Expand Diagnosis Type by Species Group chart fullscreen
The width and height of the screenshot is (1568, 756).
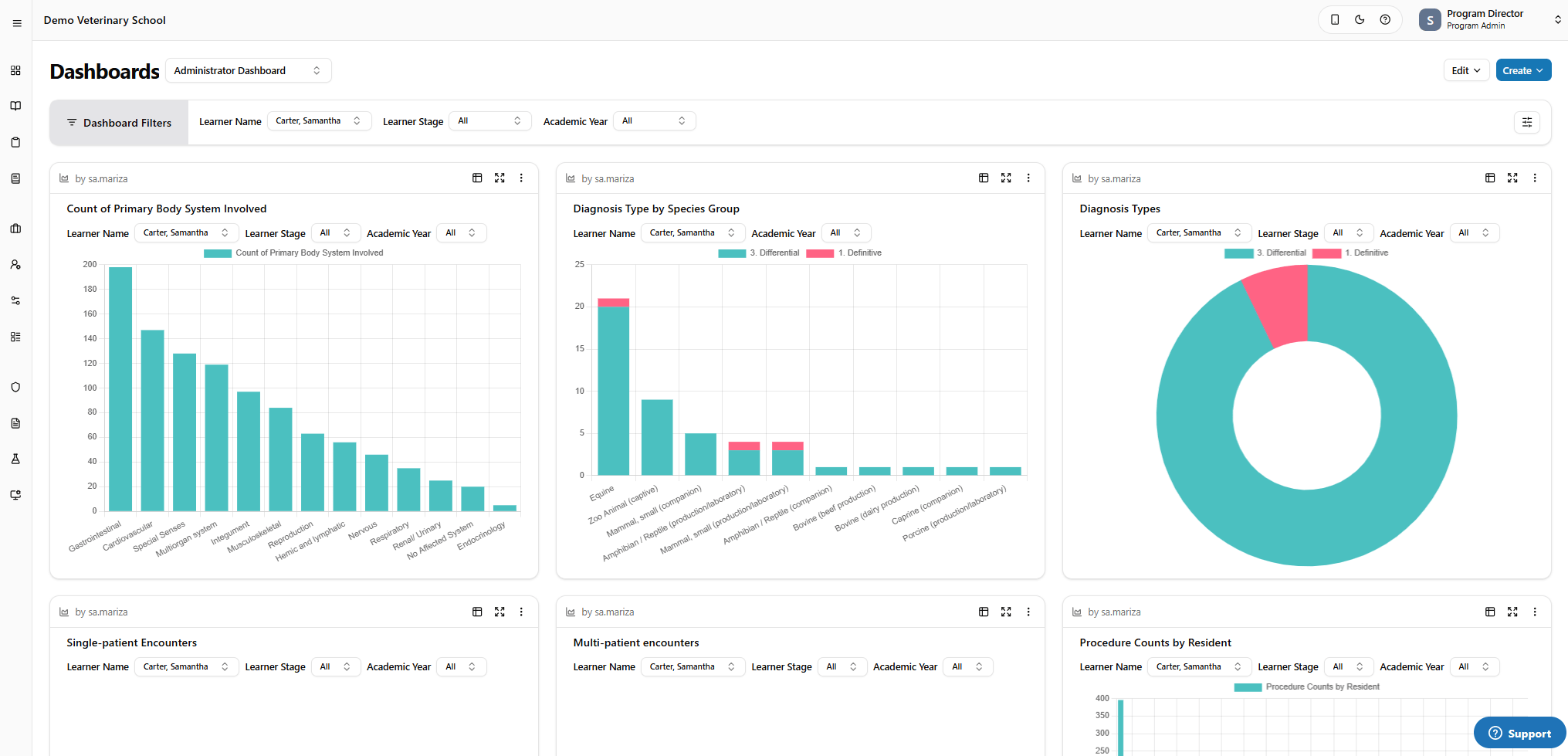[1006, 178]
